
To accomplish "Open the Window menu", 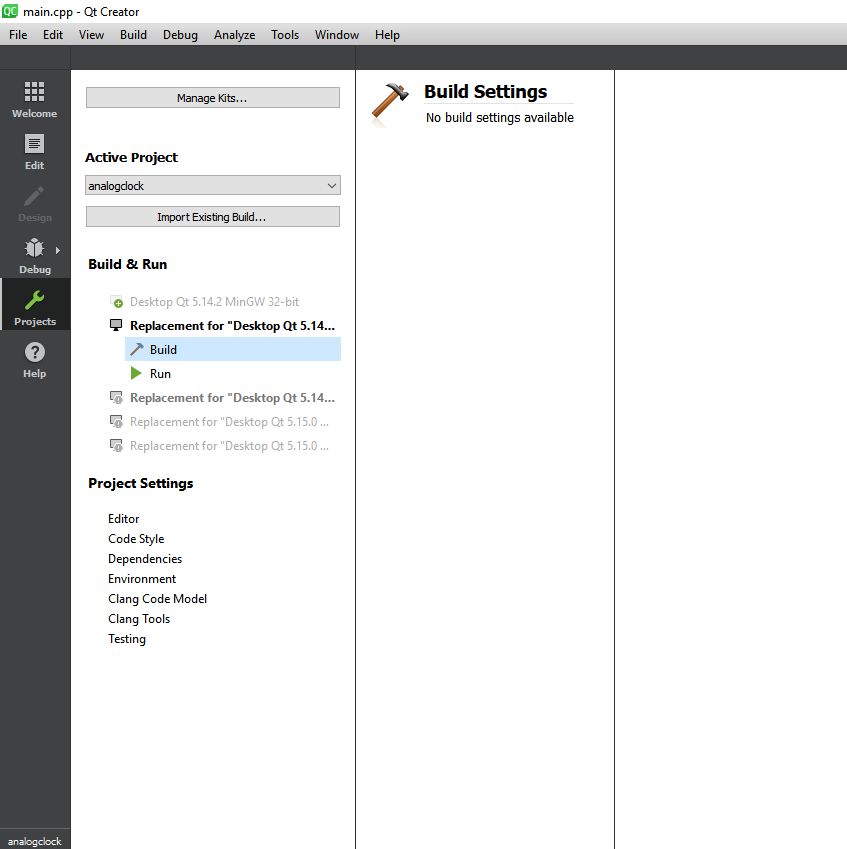I will [x=337, y=35].
